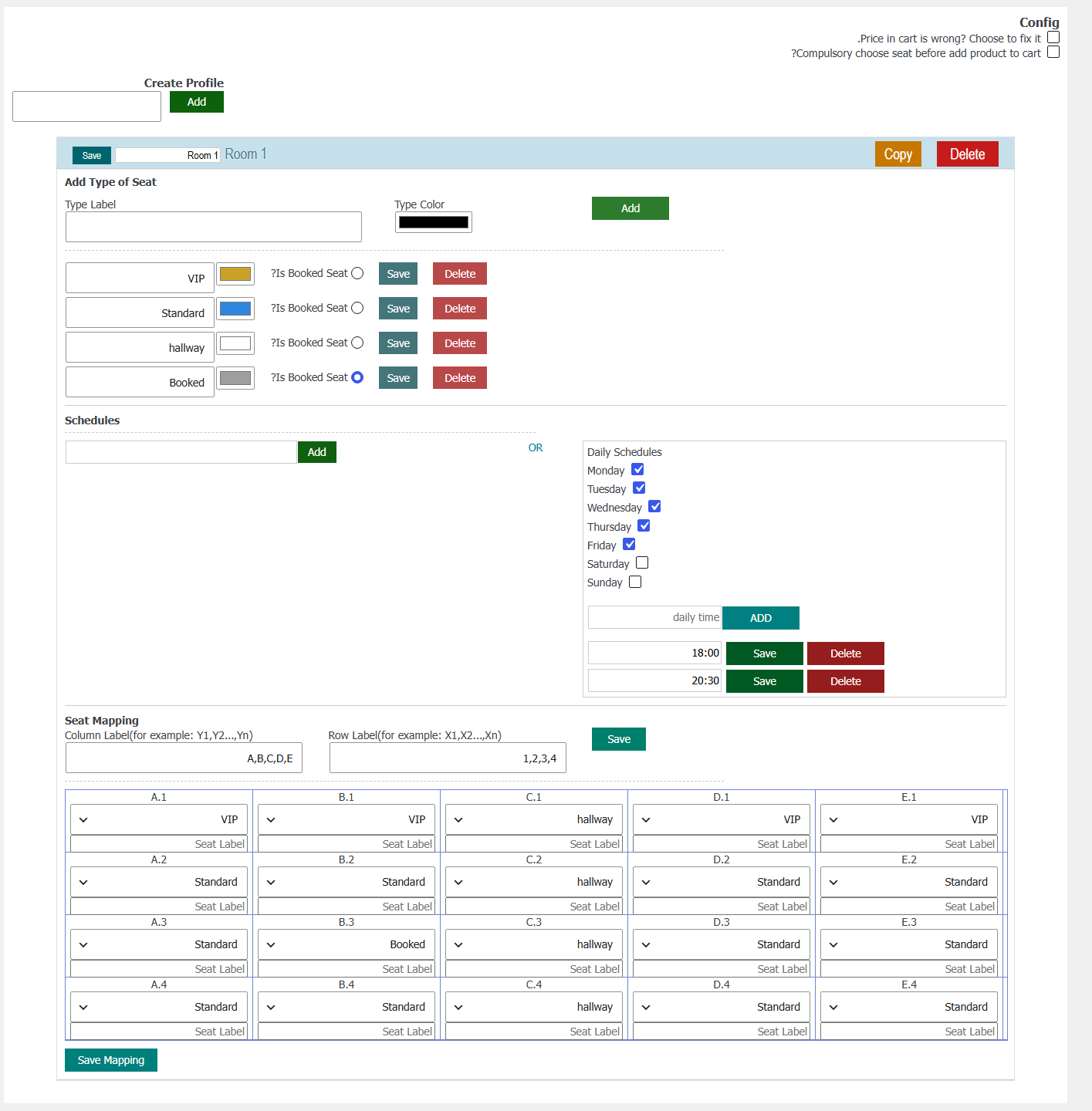1092x1111 pixels.
Task: Expand seat type dropdown for E.3
Action: point(909,944)
